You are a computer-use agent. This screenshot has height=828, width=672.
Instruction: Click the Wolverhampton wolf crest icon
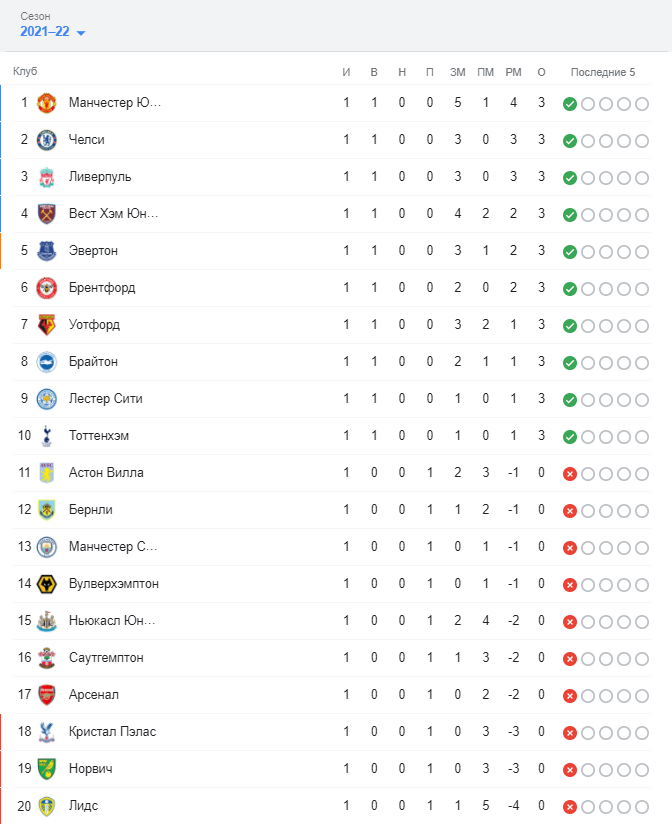47,584
